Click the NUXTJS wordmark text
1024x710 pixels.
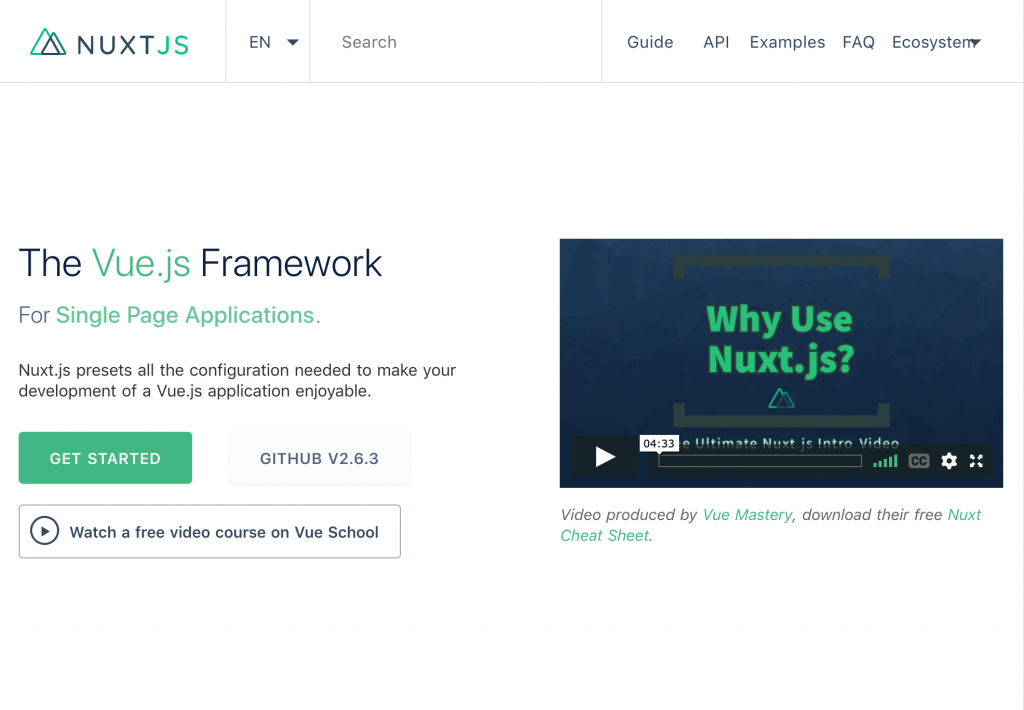pyautogui.click(x=133, y=45)
